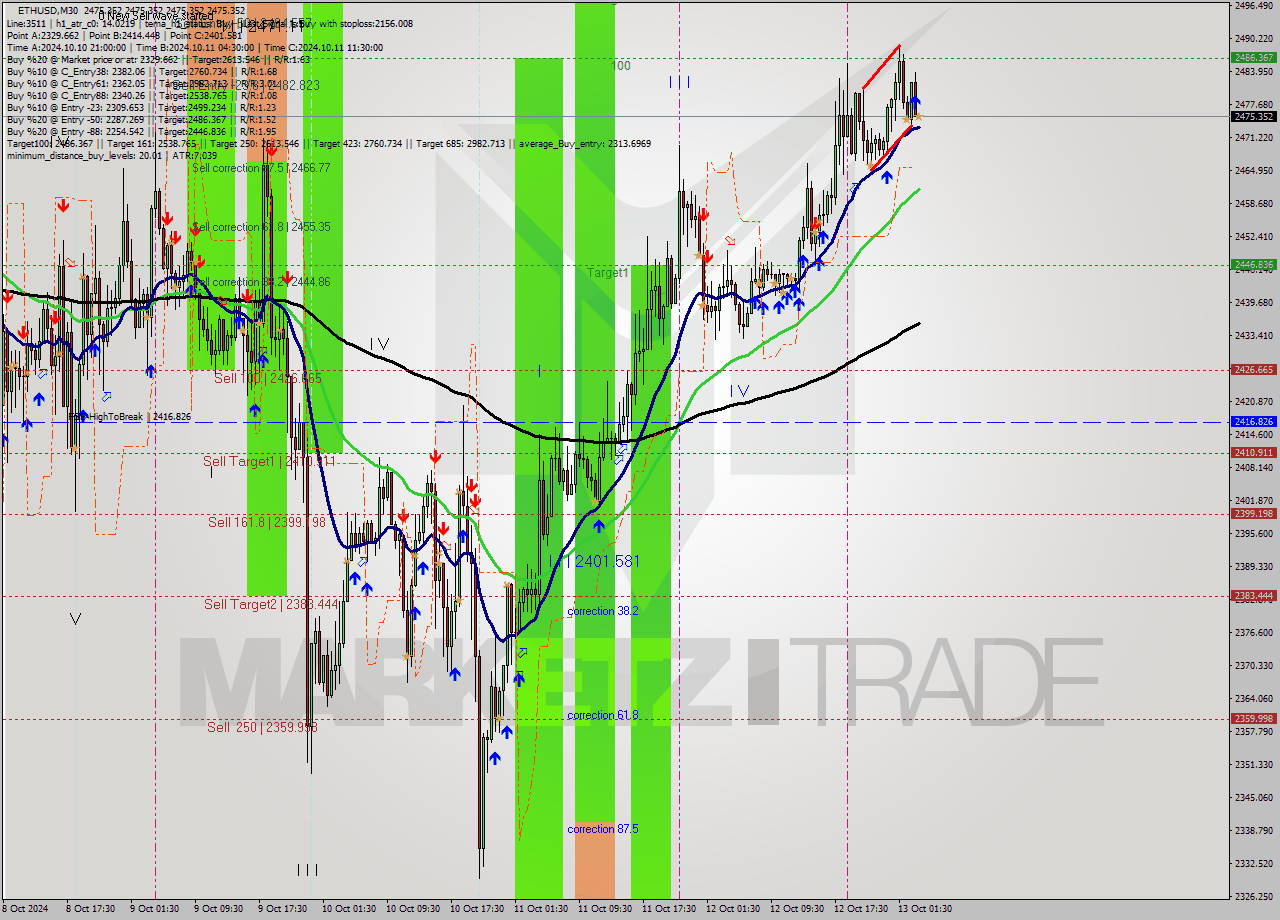The width and height of the screenshot is (1280, 920).
Task: Click the 2458.680 price axis label
Action: coord(1253,204)
